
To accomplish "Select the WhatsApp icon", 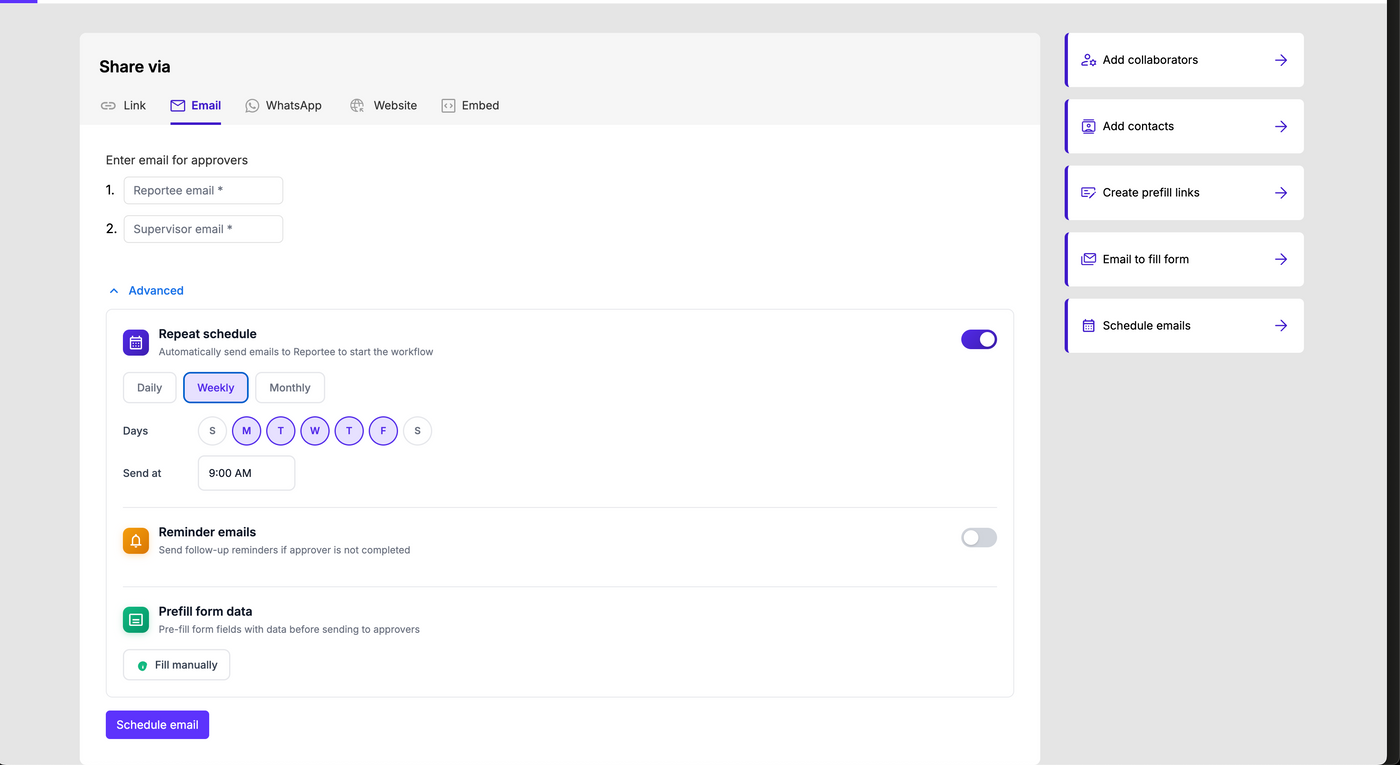I will coord(252,105).
